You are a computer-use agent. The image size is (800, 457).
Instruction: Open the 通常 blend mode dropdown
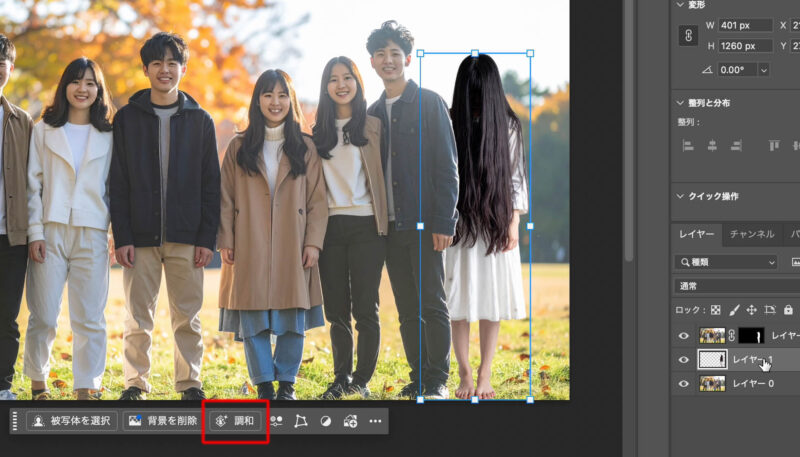click(737, 286)
